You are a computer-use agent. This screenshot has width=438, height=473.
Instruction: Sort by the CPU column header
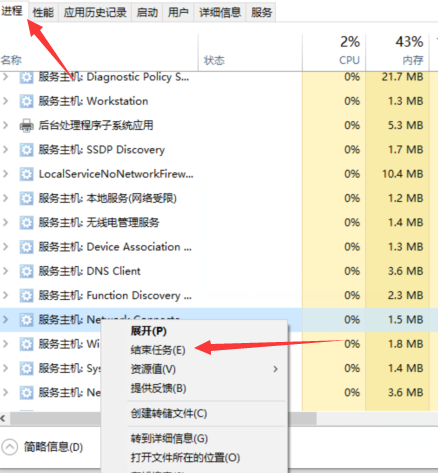point(334,52)
